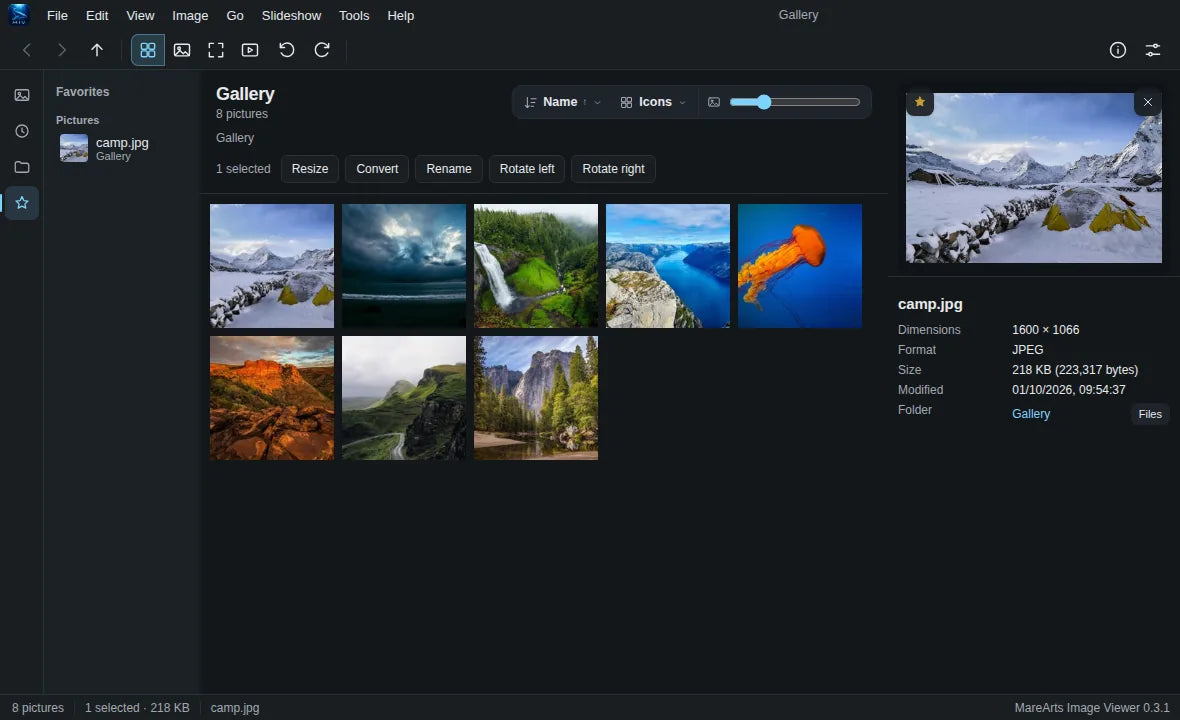Close the preview panel
This screenshot has width=1180, height=720.
pos(1148,102)
